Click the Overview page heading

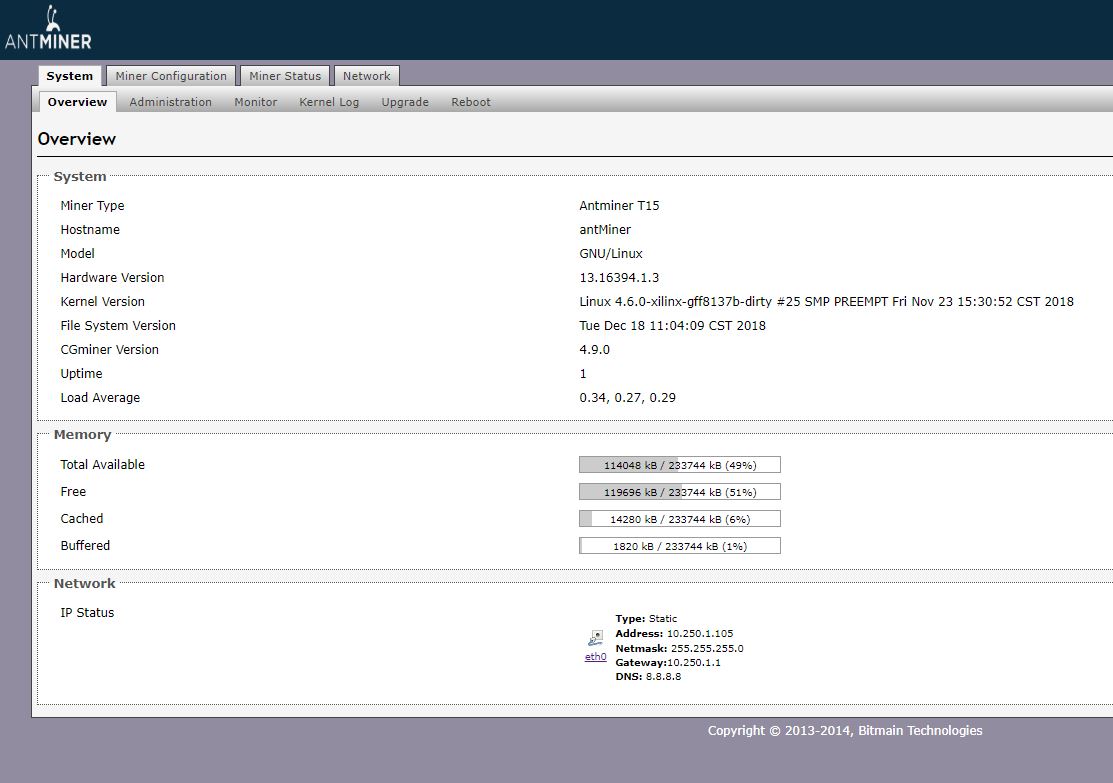77,139
